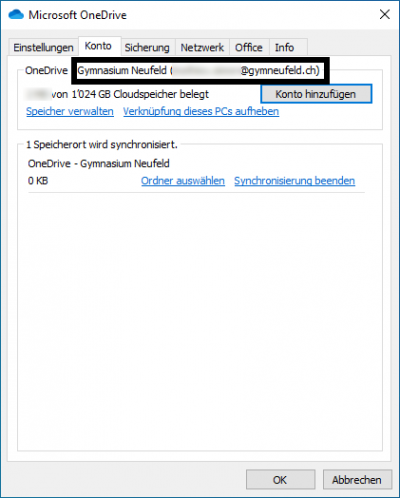
Task: Select the Konto tab
Action: tap(98, 46)
